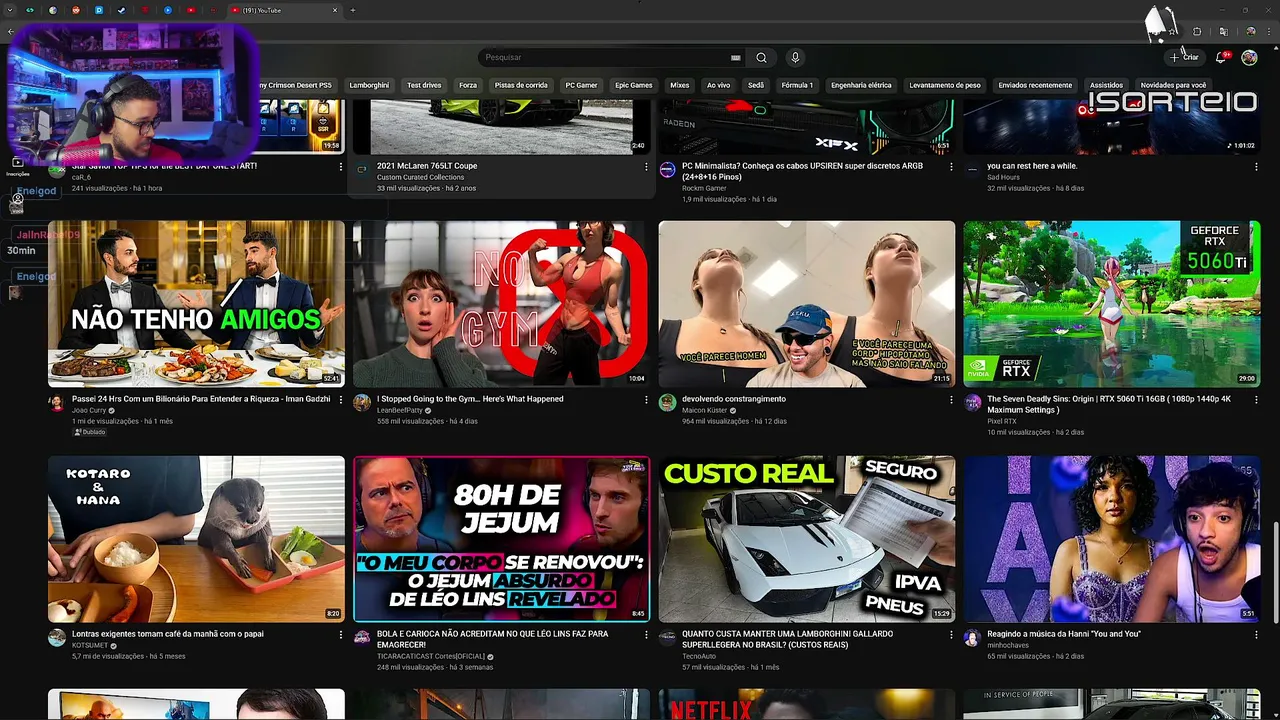Play the GeForce RTX 5060 Ti thumbnail
The width and height of the screenshot is (1280, 720).
[1112, 304]
